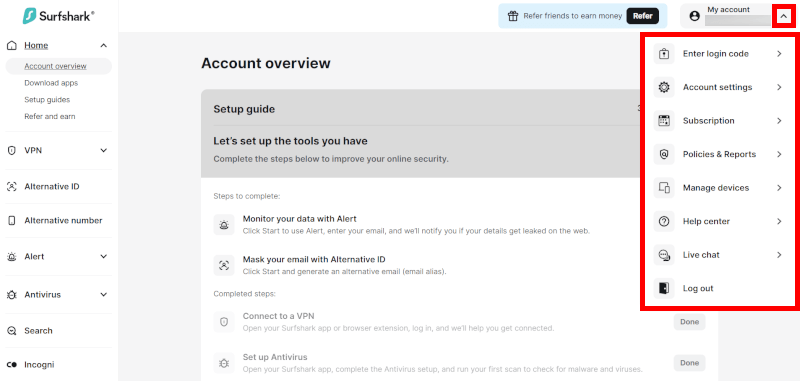Click the Refer button

click(x=642, y=16)
